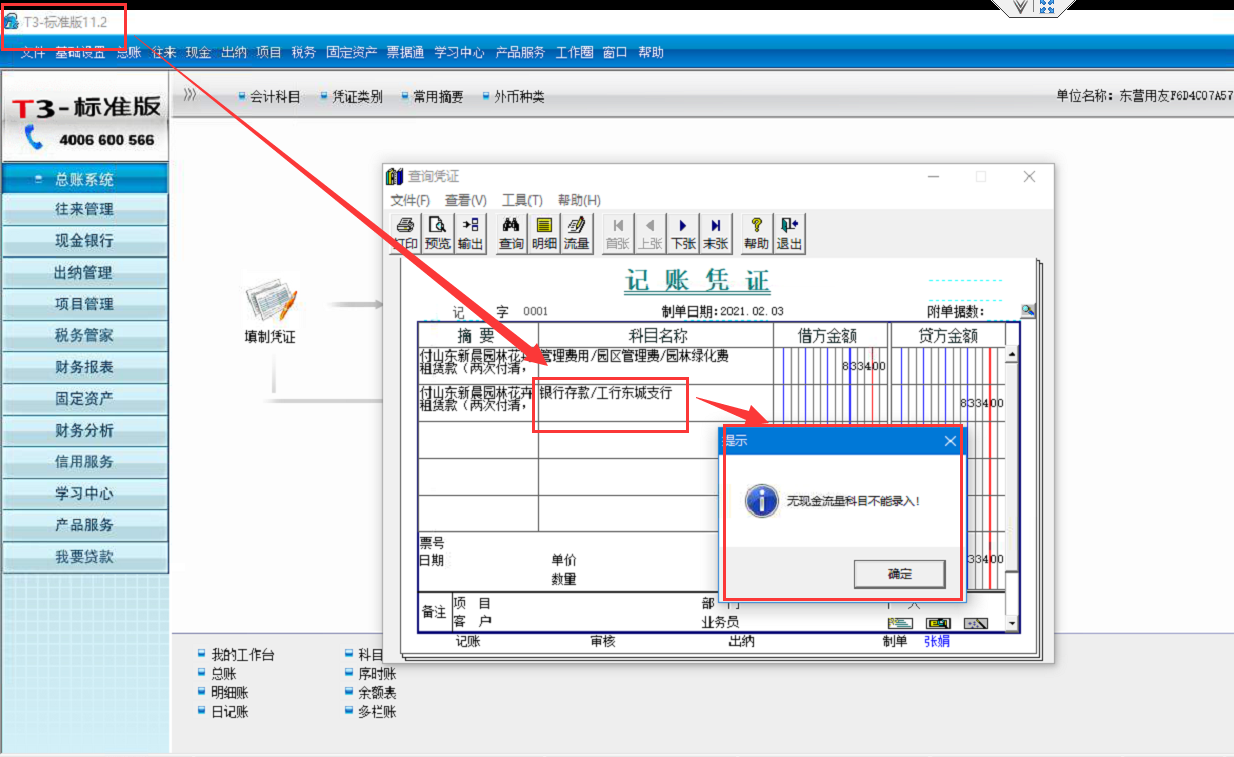Open 项目管理 module in sidebar
1234x757 pixels.
click(x=85, y=304)
